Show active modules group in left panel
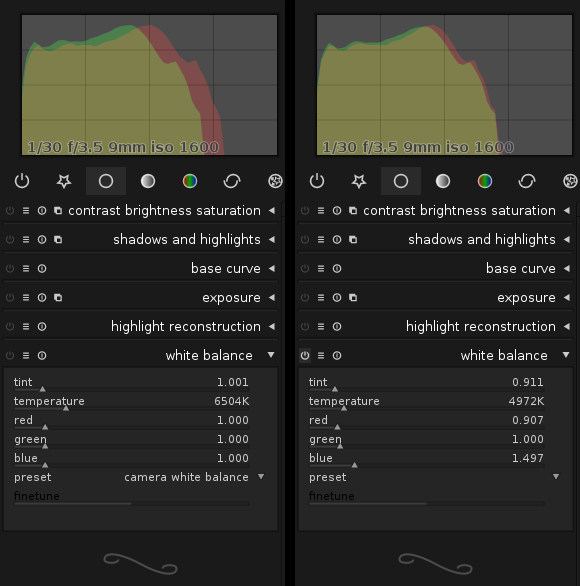This screenshot has height=586, width=580. (x=22, y=181)
